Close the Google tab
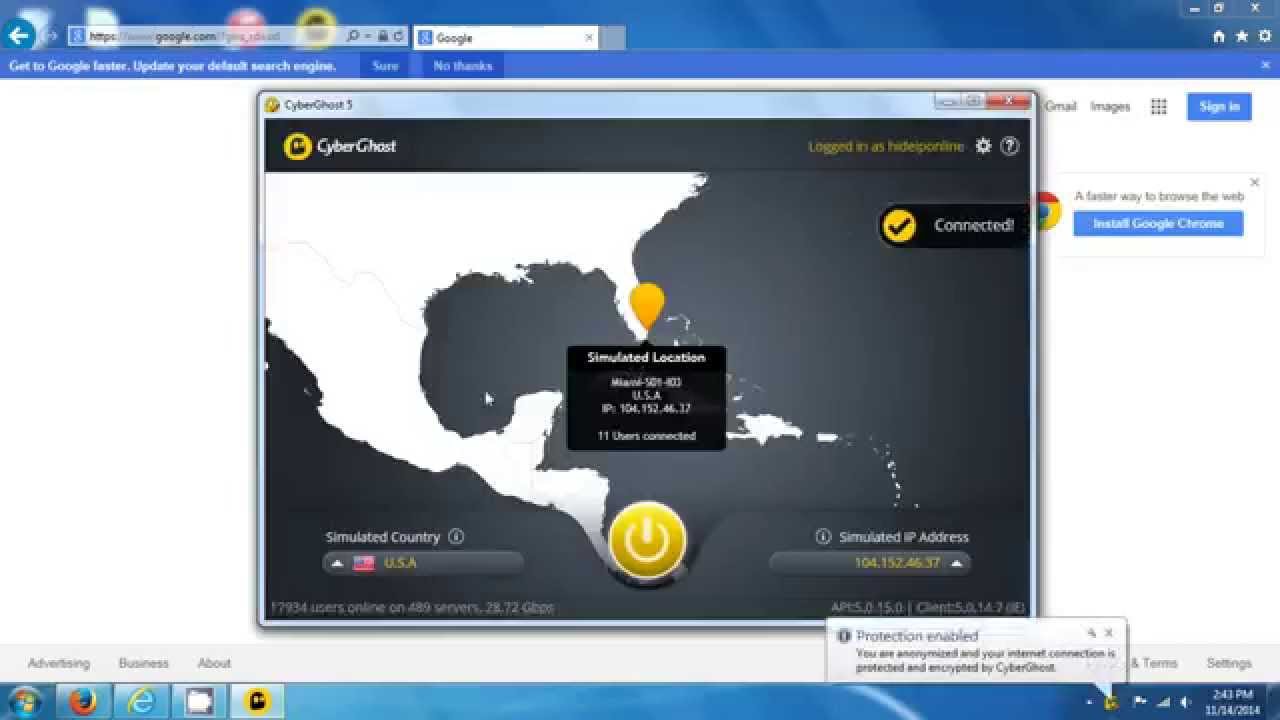The width and height of the screenshot is (1280, 720). (x=589, y=38)
